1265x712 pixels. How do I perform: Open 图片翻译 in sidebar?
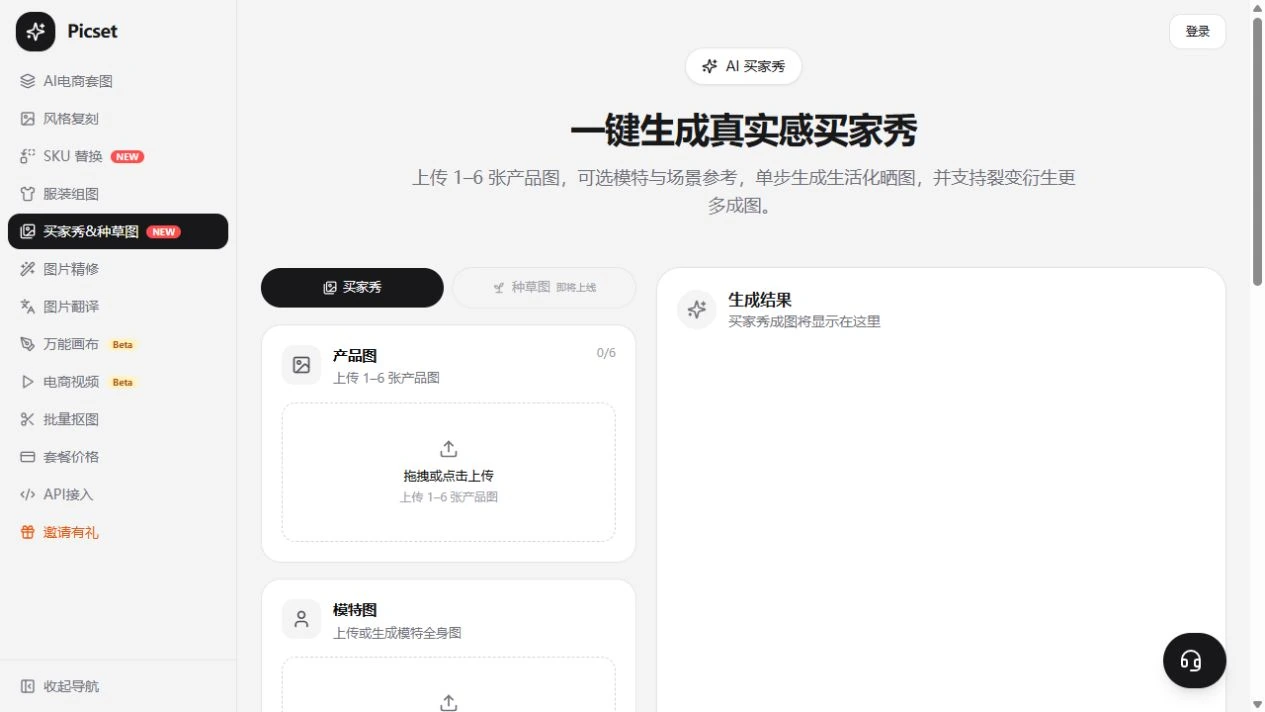[118, 306]
